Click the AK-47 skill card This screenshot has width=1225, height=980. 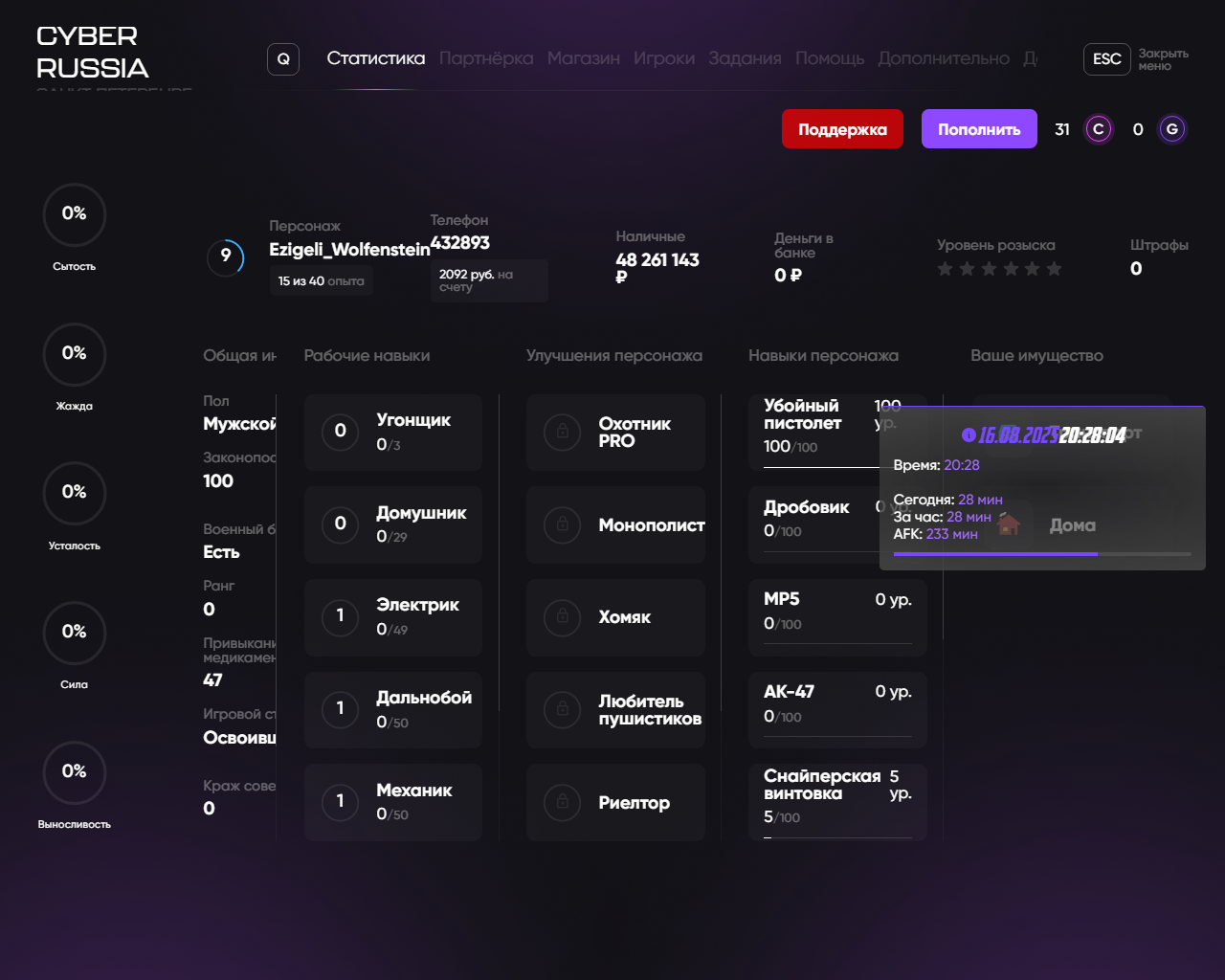tap(838, 710)
